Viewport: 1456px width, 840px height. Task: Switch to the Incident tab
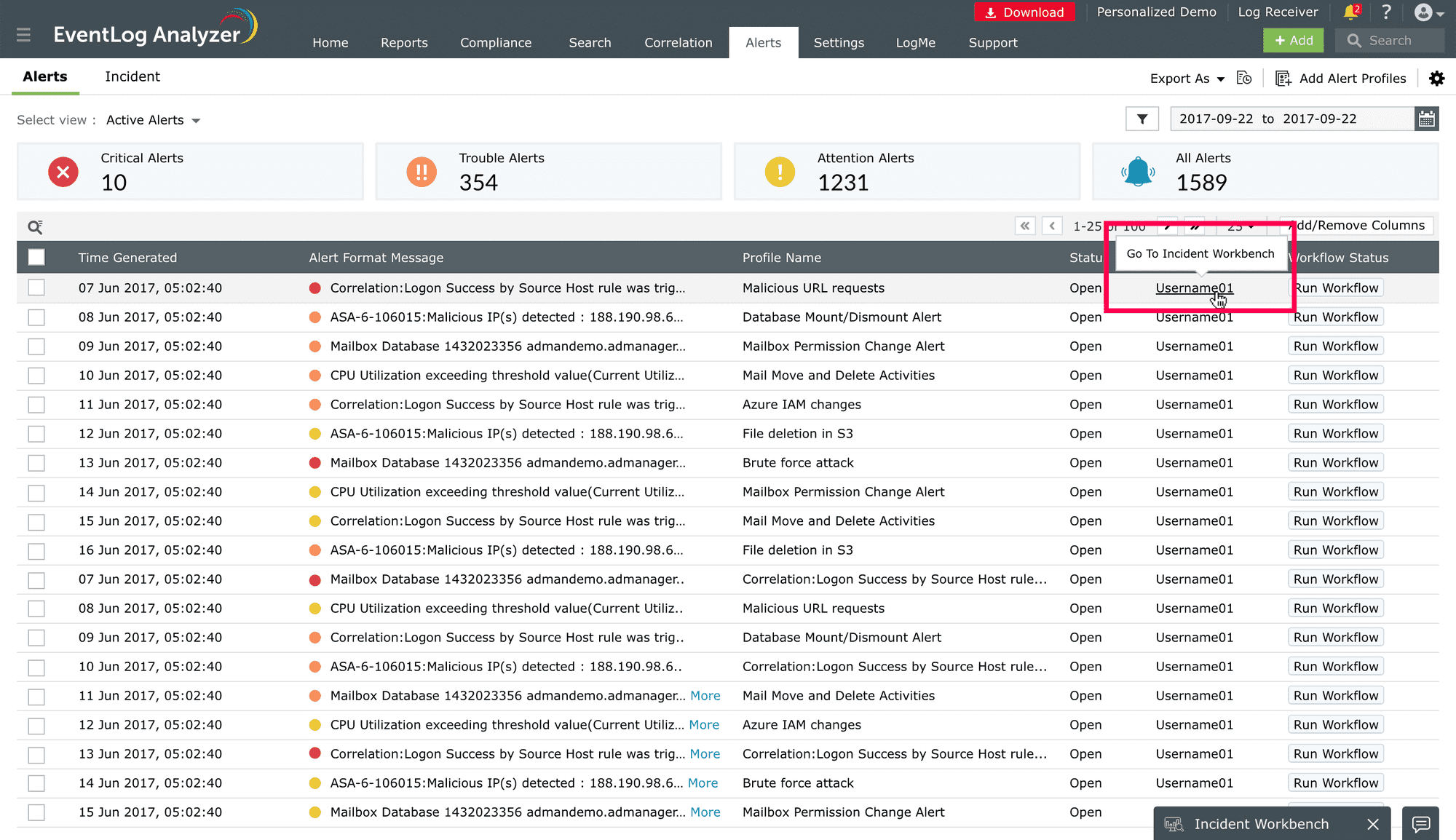tap(132, 76)
